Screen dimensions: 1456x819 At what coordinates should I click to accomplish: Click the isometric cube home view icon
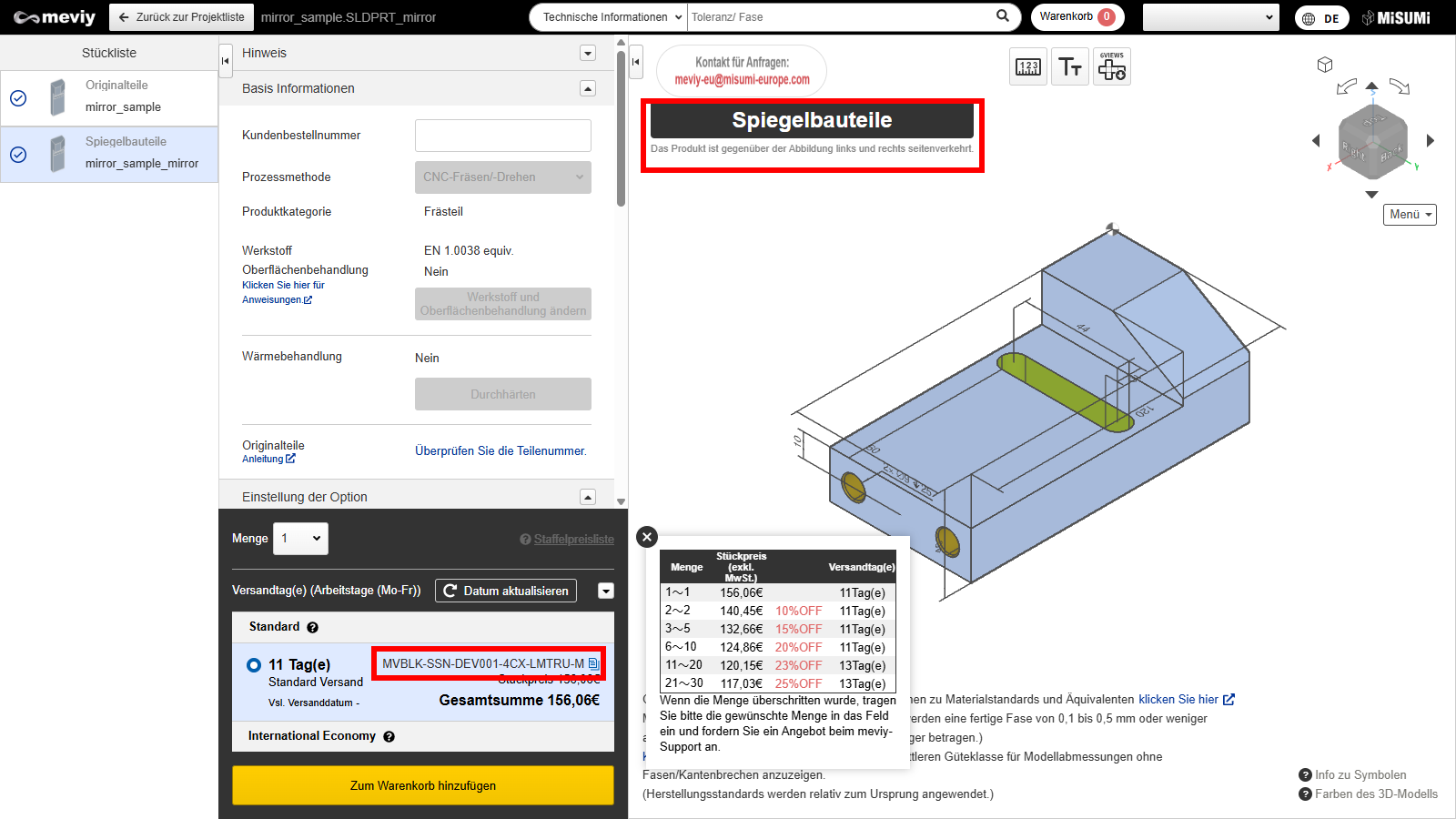[x=1325, y=65]
